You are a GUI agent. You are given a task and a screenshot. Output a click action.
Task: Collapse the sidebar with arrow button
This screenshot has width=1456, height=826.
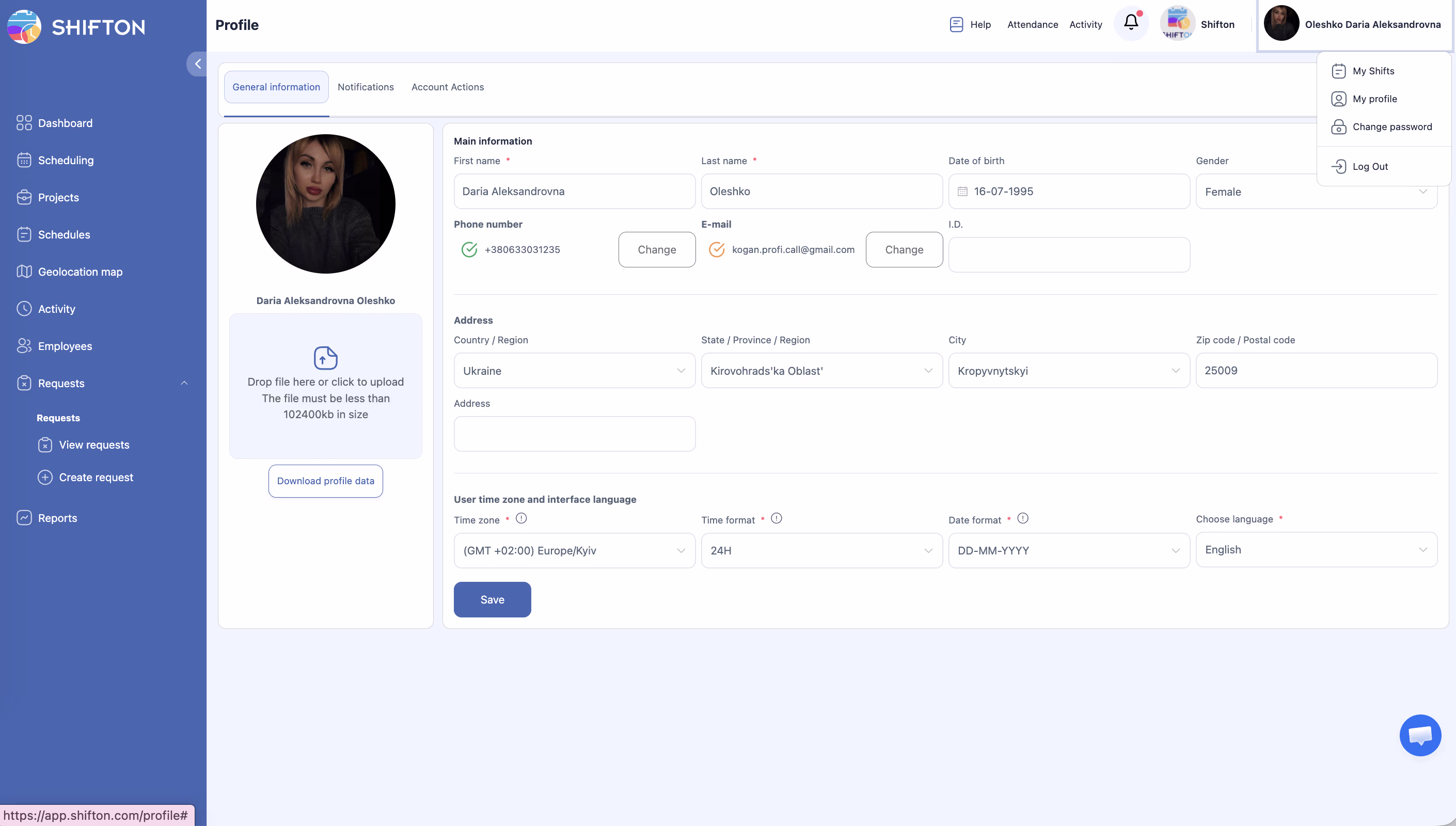coord(197,63)
